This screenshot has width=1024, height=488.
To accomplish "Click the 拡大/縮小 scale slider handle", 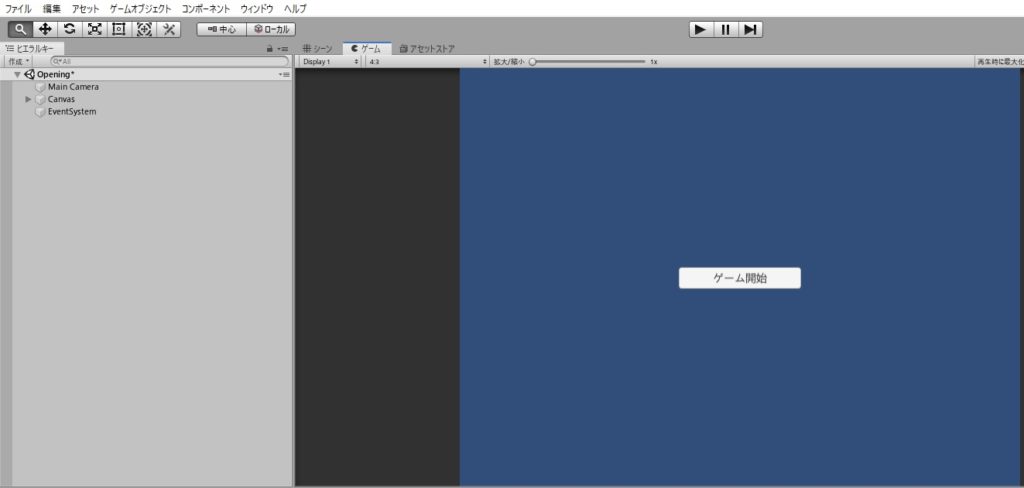I will click(532, 61).
